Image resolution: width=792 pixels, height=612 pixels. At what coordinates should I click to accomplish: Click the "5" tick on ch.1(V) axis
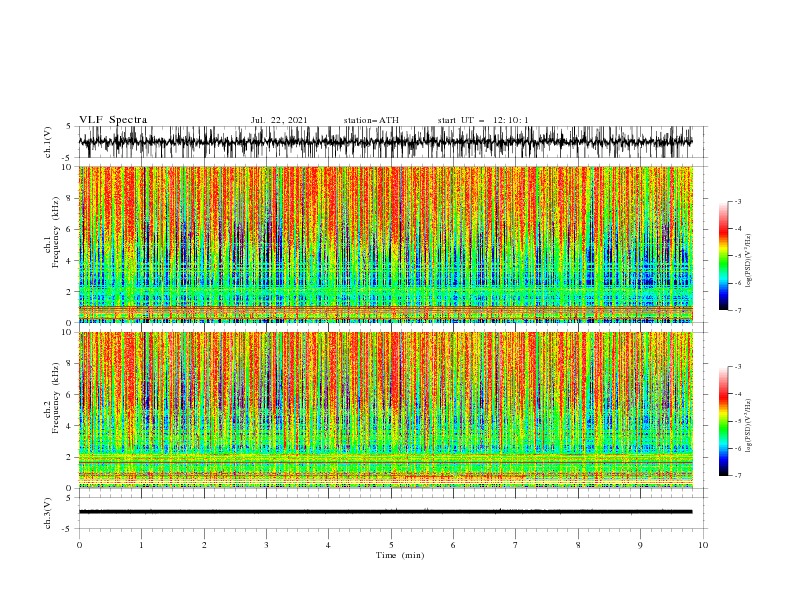69,126
